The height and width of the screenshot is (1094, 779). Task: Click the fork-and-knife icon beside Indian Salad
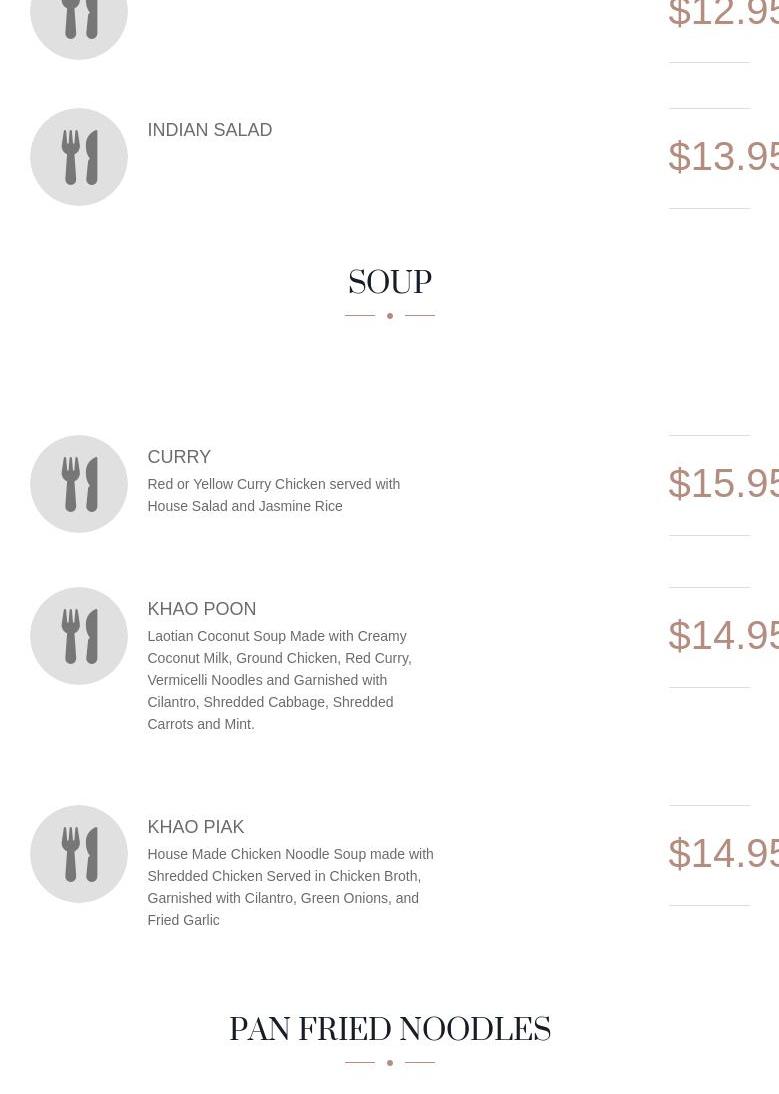pyautogui.click(x=79, y=157)
